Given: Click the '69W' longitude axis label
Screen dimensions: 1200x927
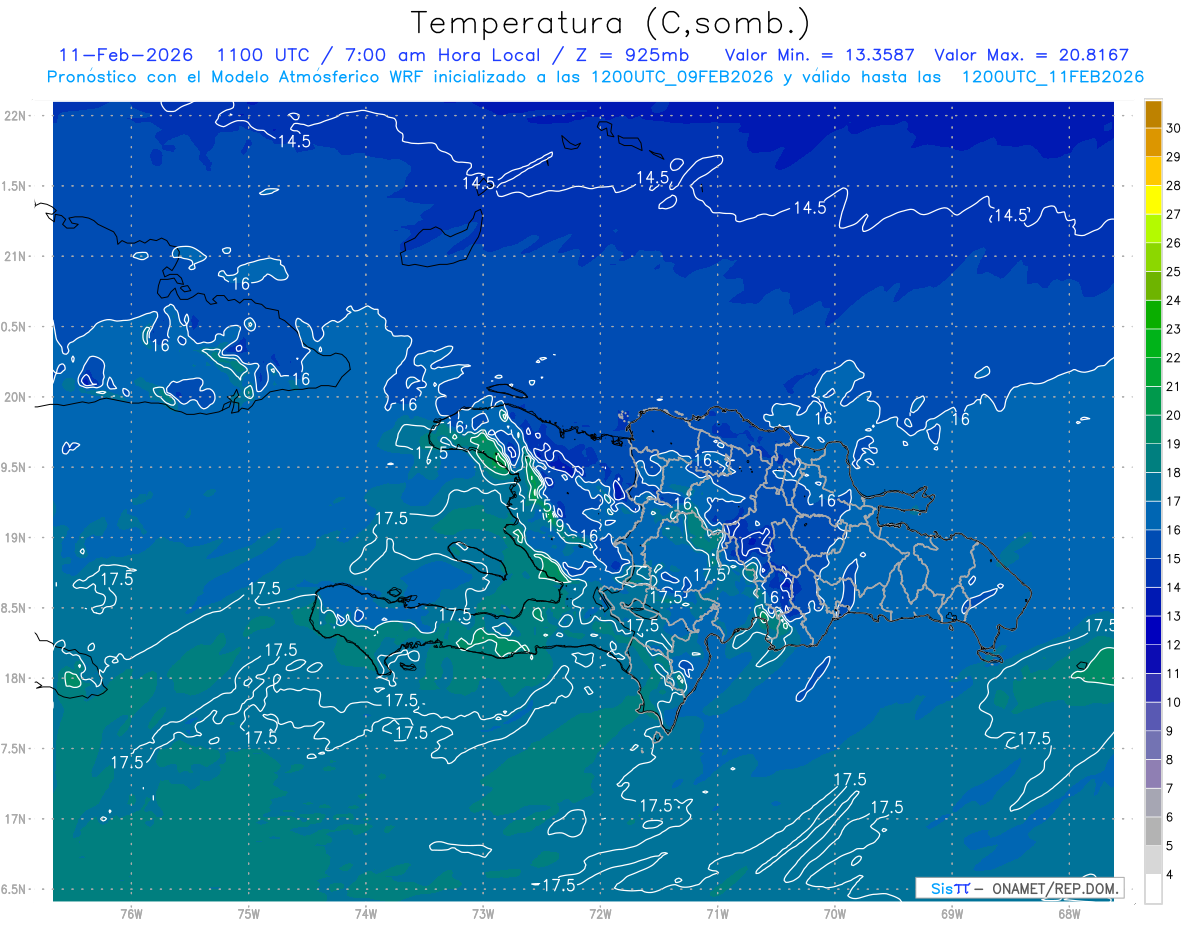Looking at the screenshot, I should (951, 913).
